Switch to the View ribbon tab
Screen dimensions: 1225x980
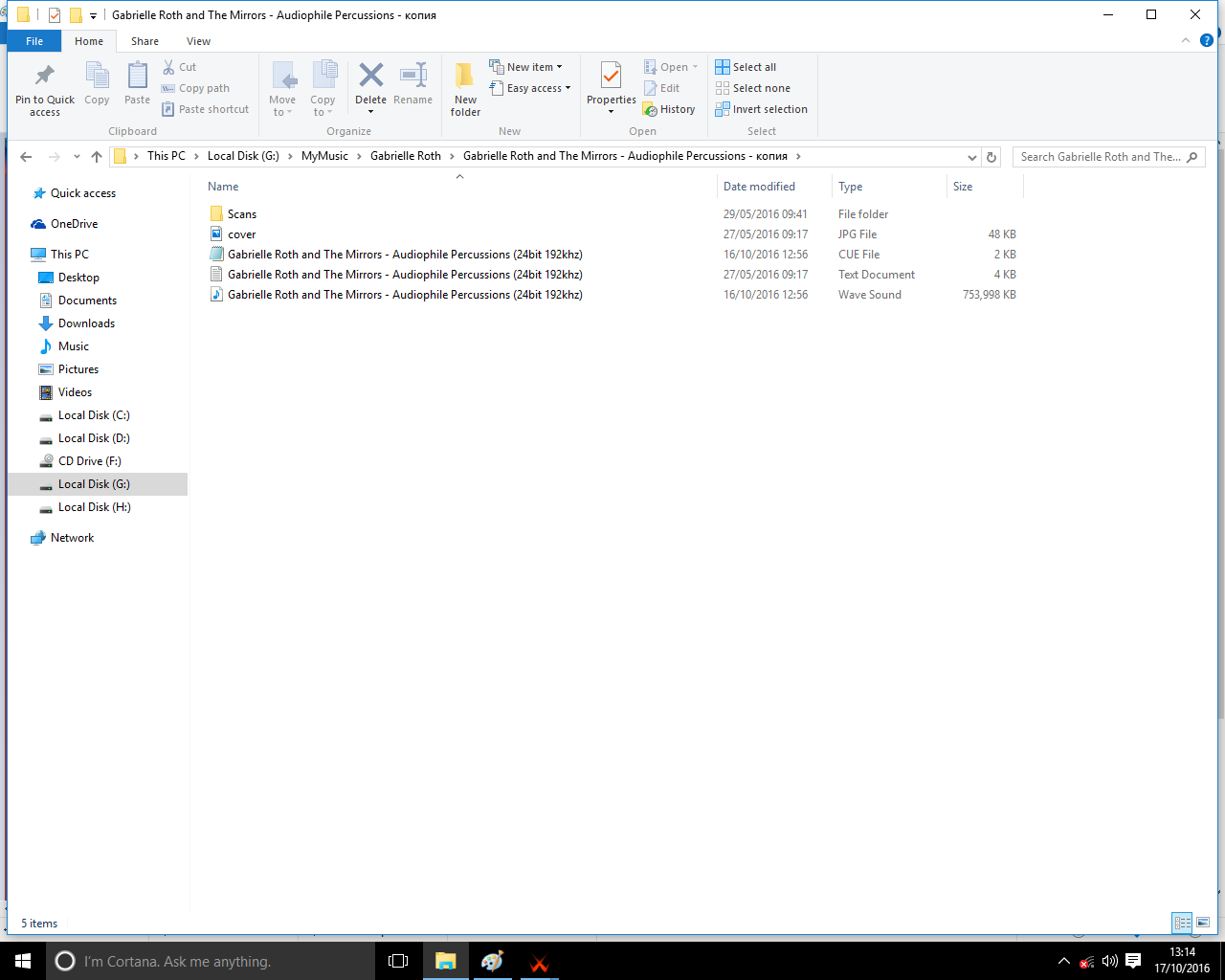(x=199, y=41)
